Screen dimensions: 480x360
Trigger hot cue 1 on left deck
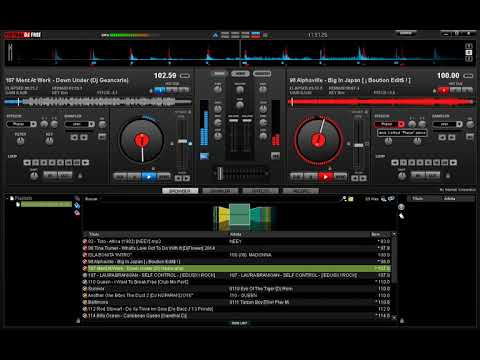click(x=160, y=90)
